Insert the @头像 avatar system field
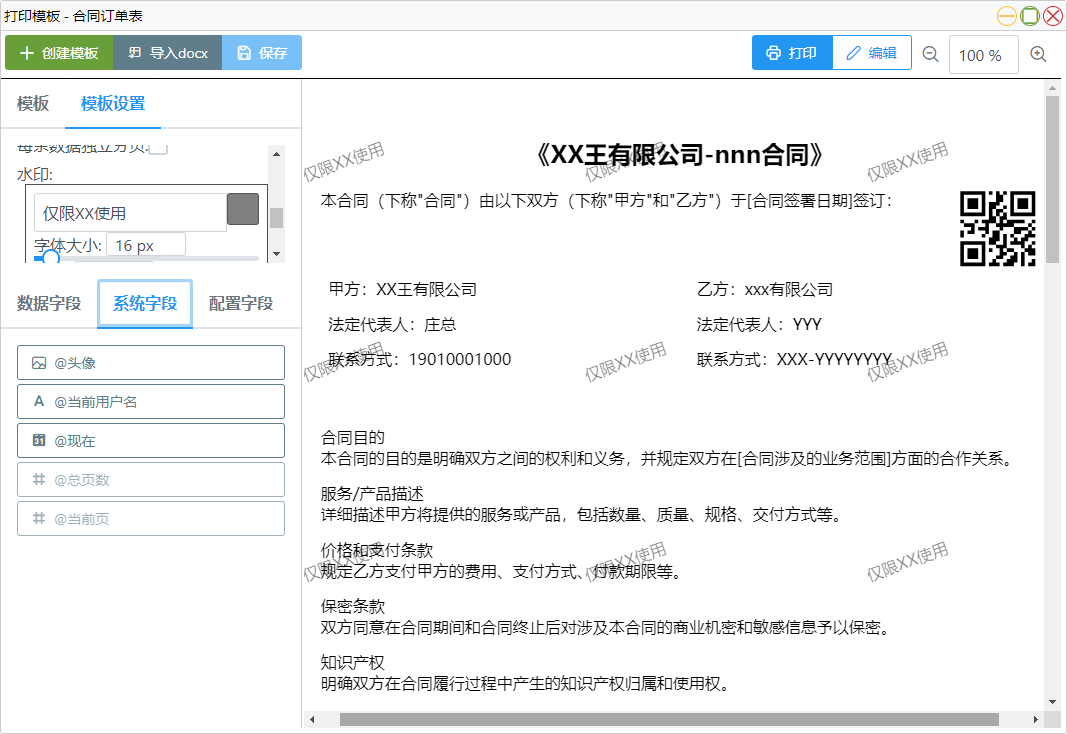The width and height of the screenshot is (1067, 734). click(x=151, y=363)
